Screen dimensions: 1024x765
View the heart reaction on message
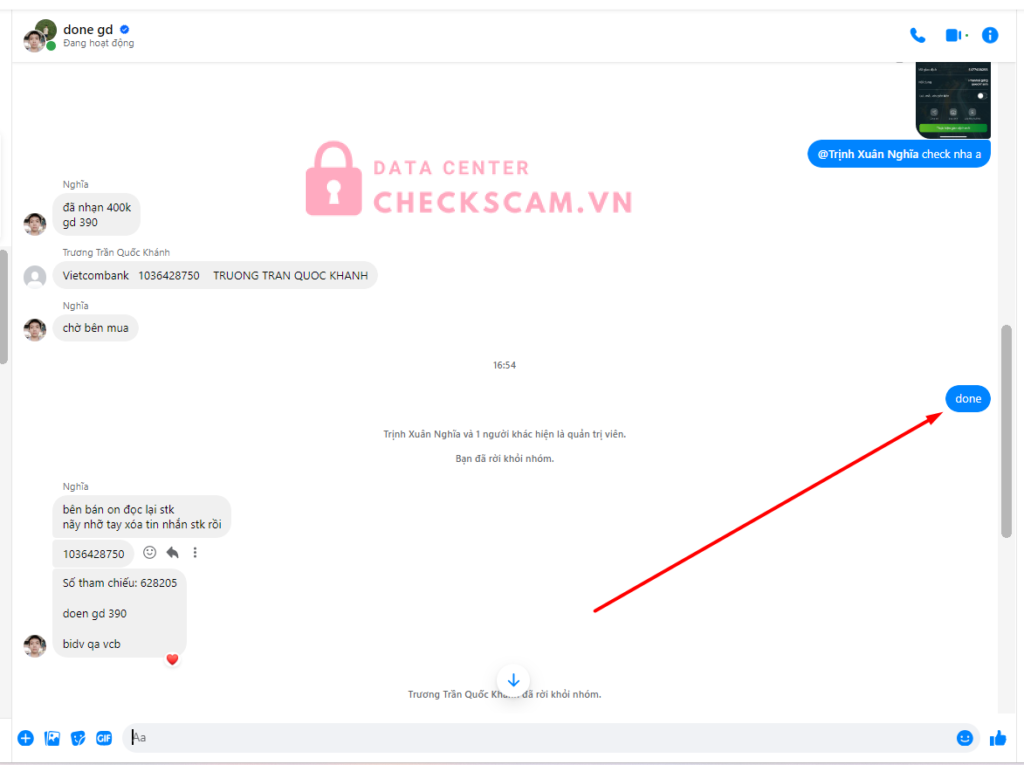(172, 659)
